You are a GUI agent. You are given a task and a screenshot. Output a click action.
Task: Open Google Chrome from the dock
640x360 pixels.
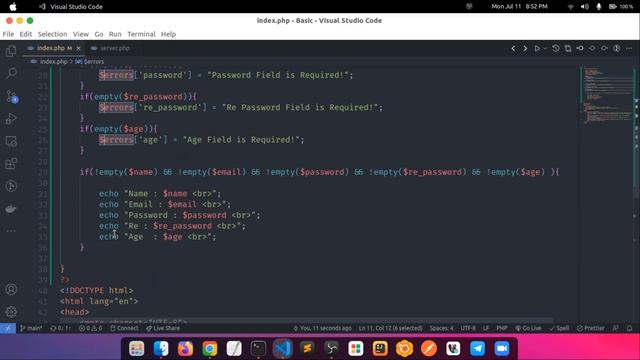point(209,349)
